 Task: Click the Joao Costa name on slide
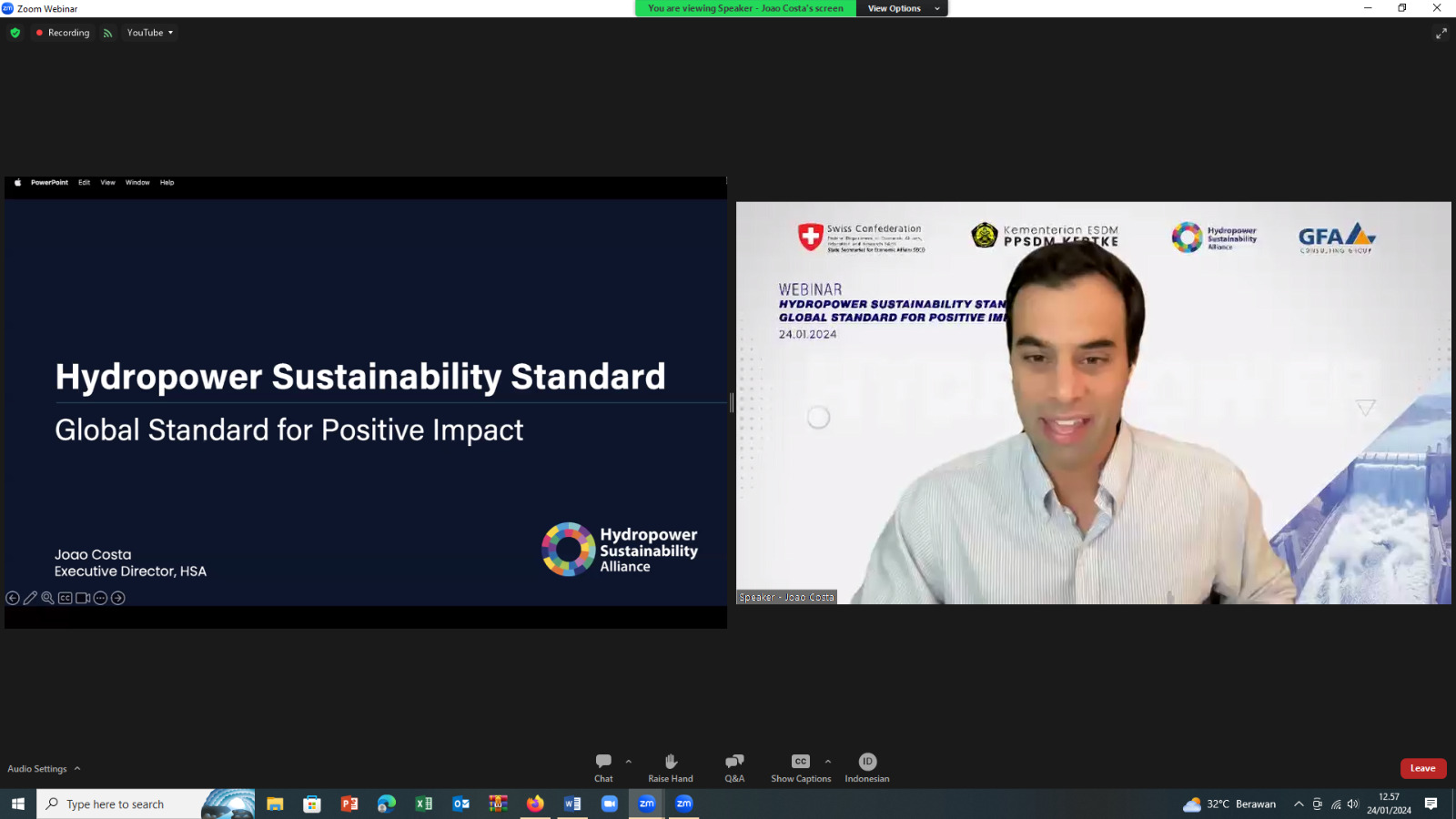tap(93, 554)
